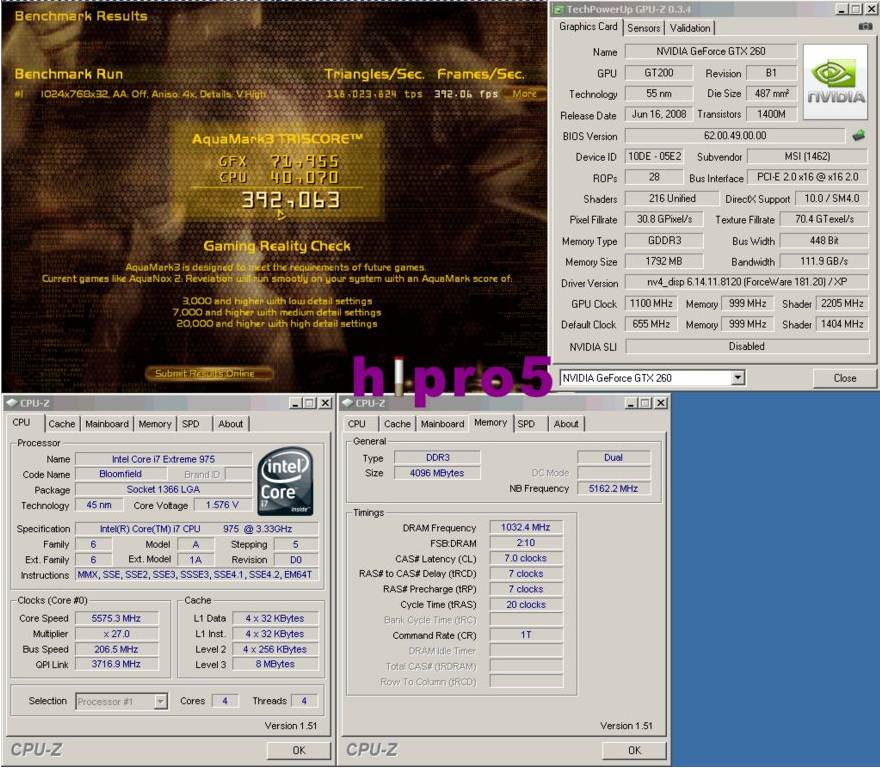
Task: Switch to CPU tab in right CPU-Z window
Action: (356, 424)
